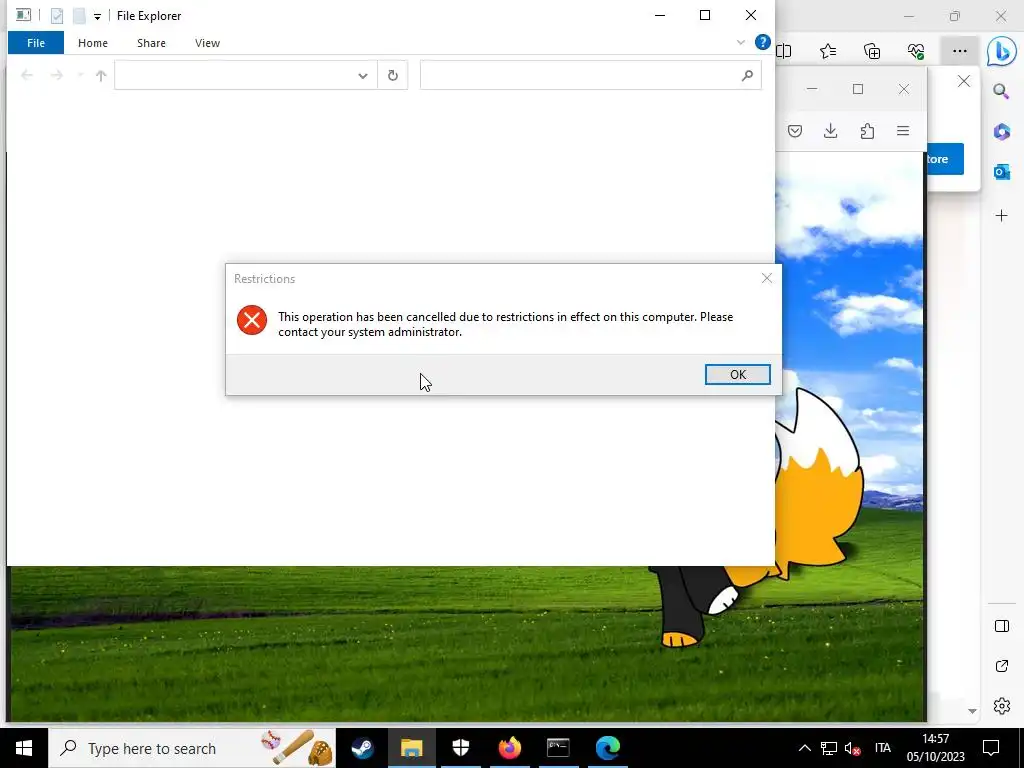Open the File tab in File Explorer
This screenshot has height=768, width=1024.
coord(36,43)
